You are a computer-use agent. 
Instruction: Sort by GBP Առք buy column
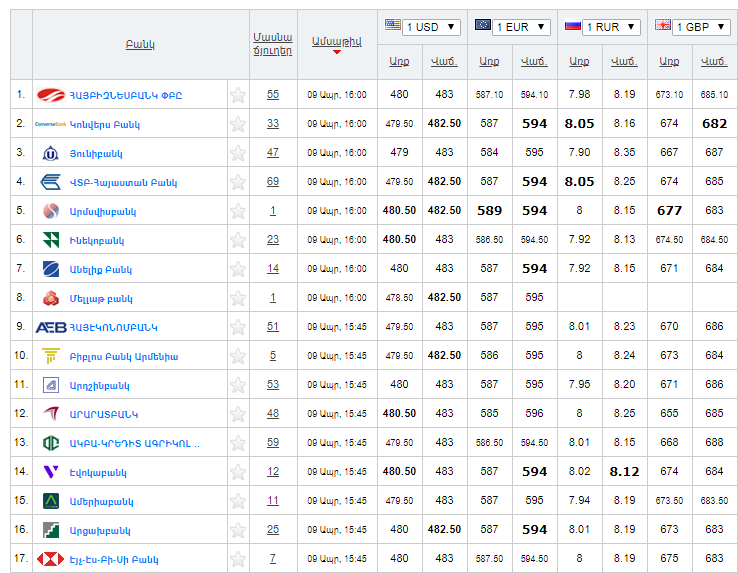point(669,61)
